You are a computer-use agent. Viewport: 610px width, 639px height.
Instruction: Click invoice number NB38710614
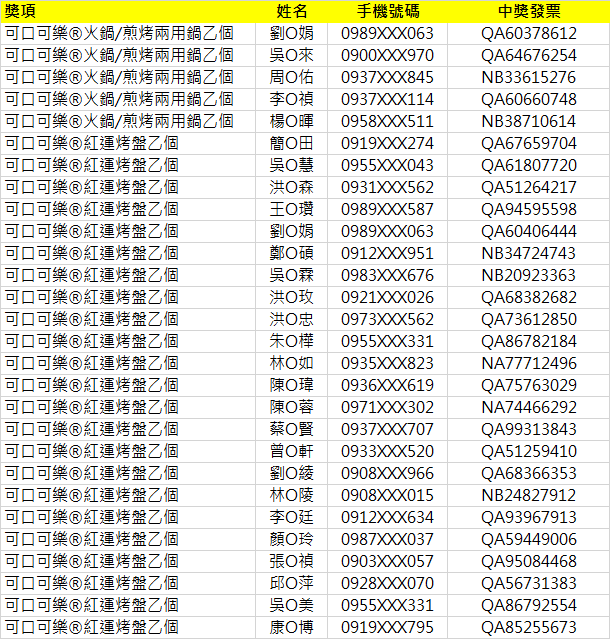click(529, 121)
